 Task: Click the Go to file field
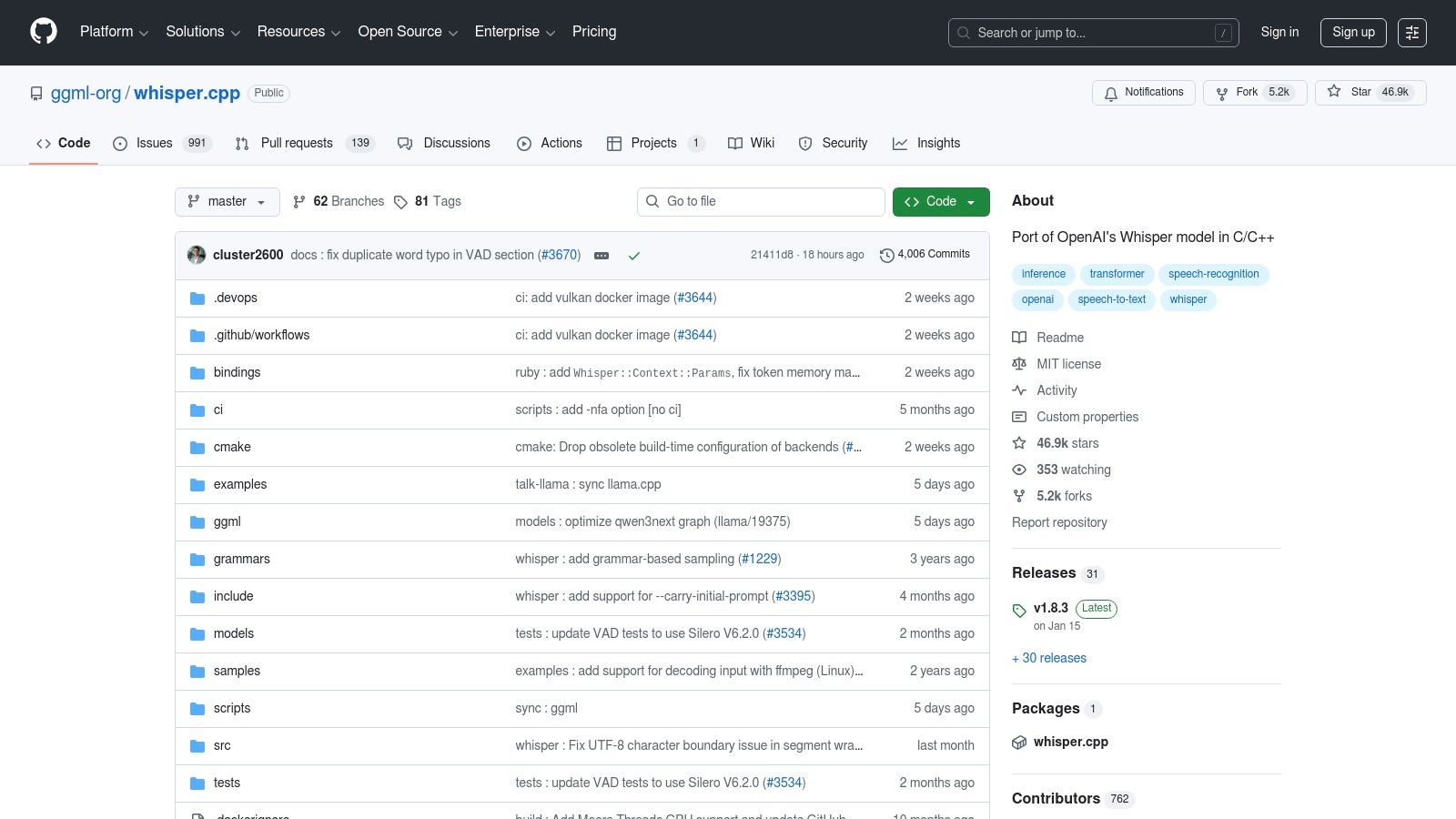[761, 202]
